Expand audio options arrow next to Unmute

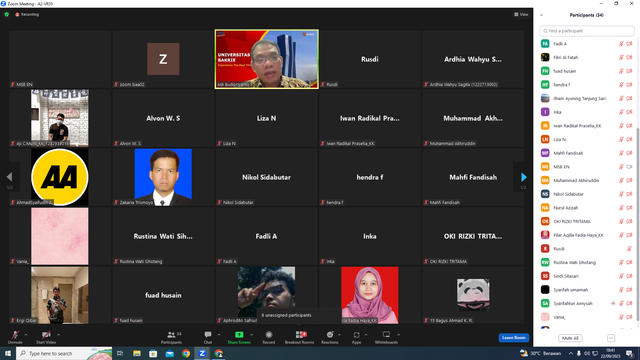[26, 335]
